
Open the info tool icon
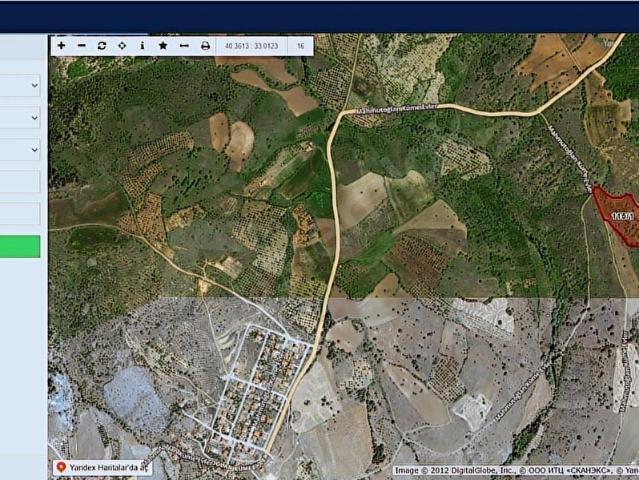[142, 46]
